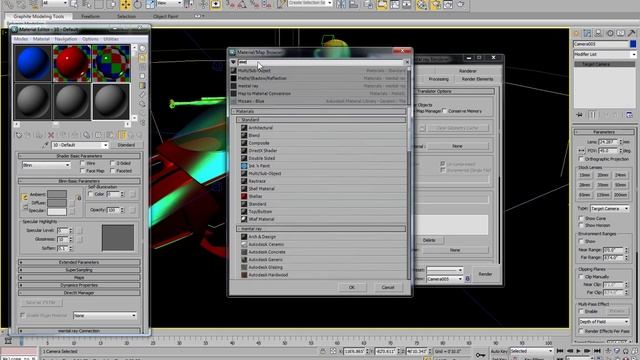This screenshot has width=640, height=360.
Task: Open the camera Type dropdown Target Camera
Action: click(610, 209)
